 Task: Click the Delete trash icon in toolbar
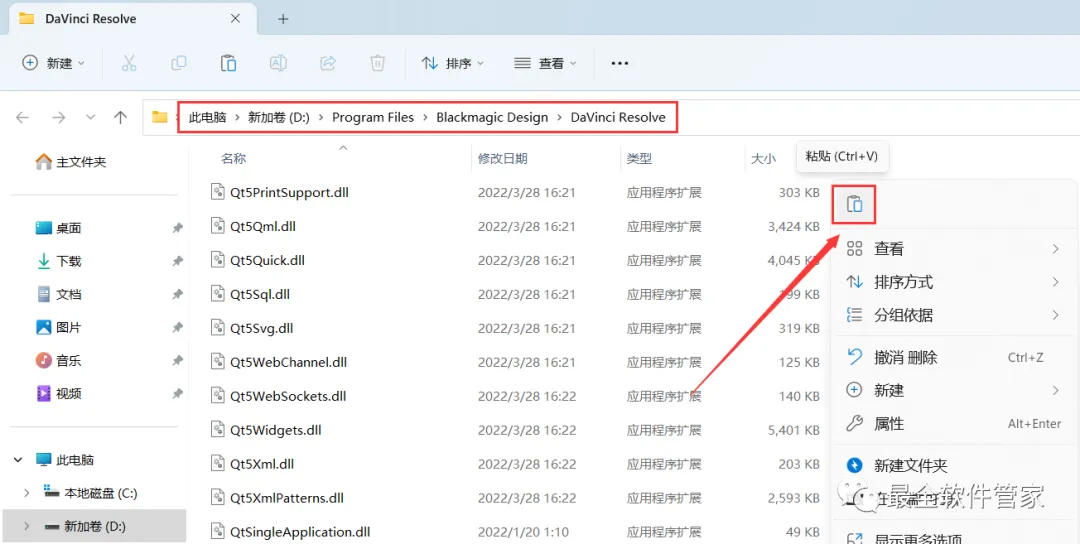coord(377,63)
